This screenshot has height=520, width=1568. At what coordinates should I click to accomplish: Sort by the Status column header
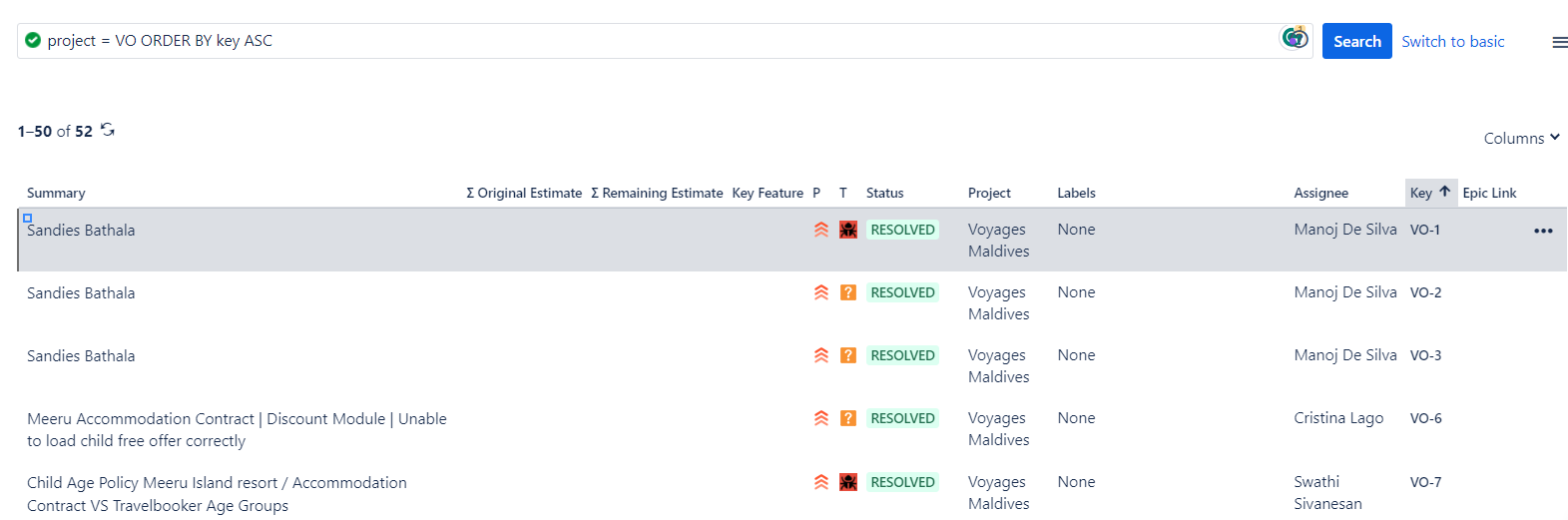(x=884, y=193)
